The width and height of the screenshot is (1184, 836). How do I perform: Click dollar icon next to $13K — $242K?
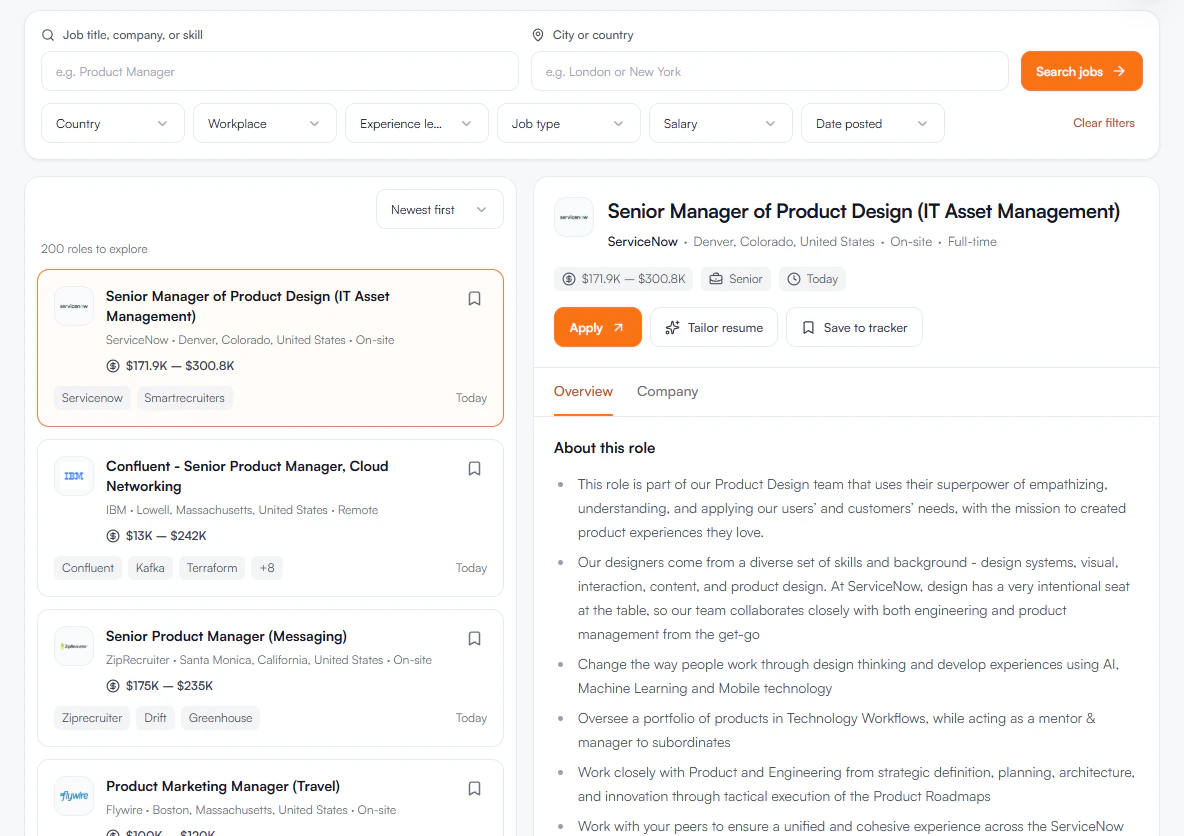coord(113,535)
